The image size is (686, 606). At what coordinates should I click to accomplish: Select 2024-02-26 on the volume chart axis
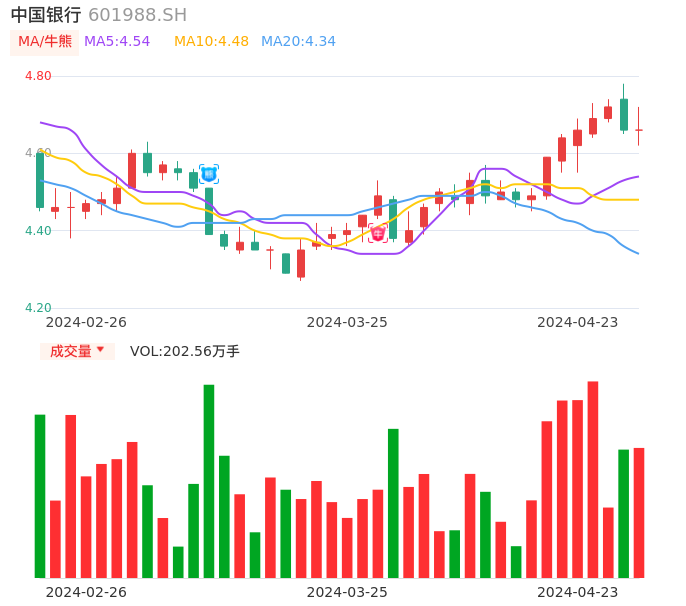87,592
